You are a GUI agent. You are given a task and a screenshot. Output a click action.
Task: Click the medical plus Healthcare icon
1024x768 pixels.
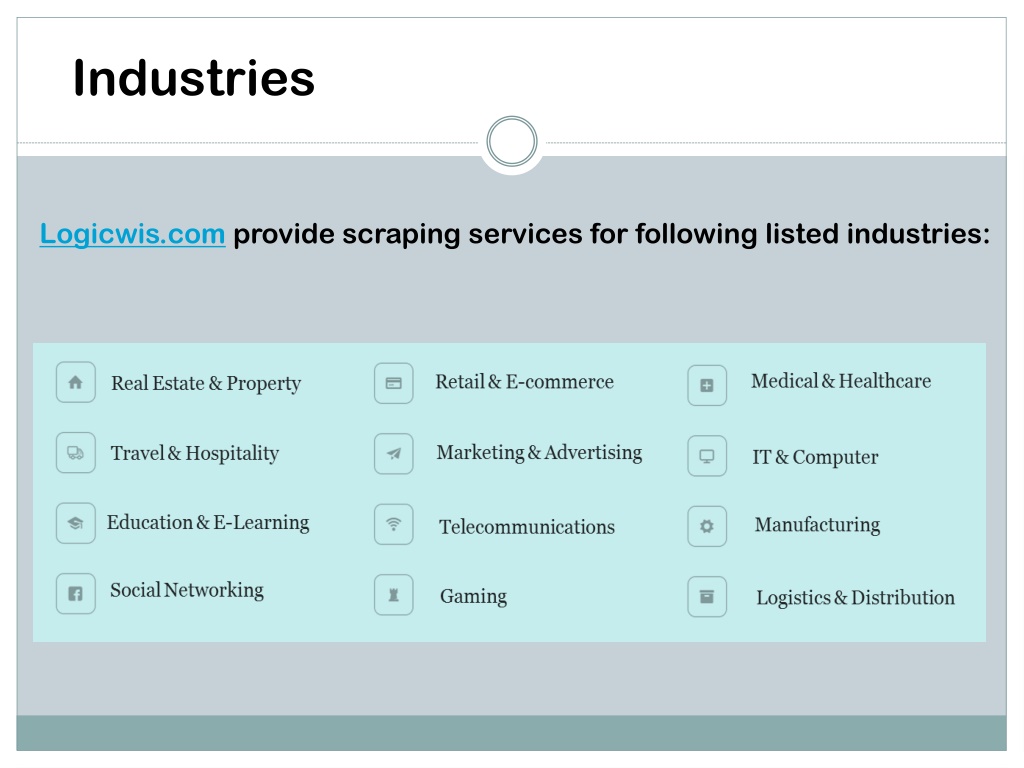coord(707,385)
